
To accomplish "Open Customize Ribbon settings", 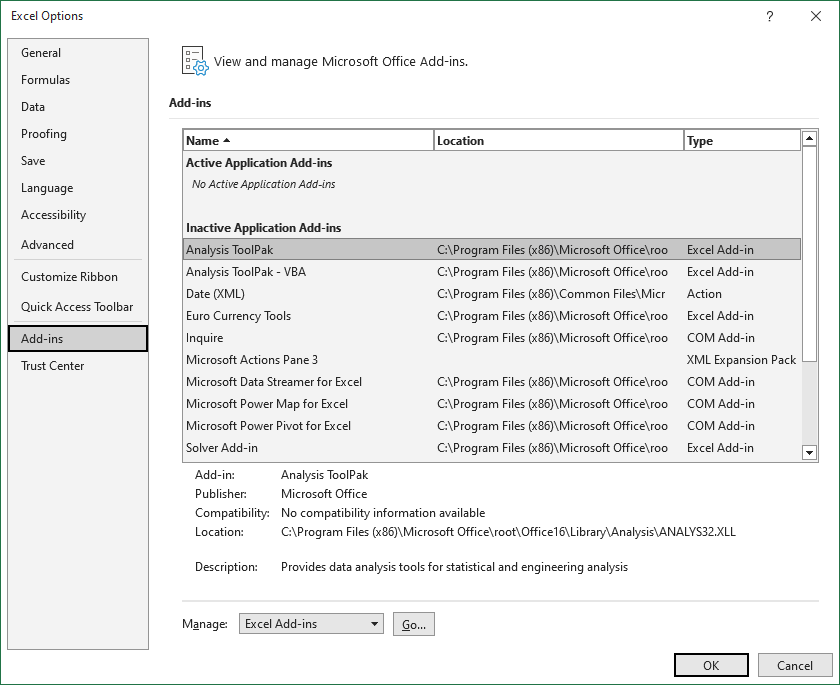I will coord(69,277).
